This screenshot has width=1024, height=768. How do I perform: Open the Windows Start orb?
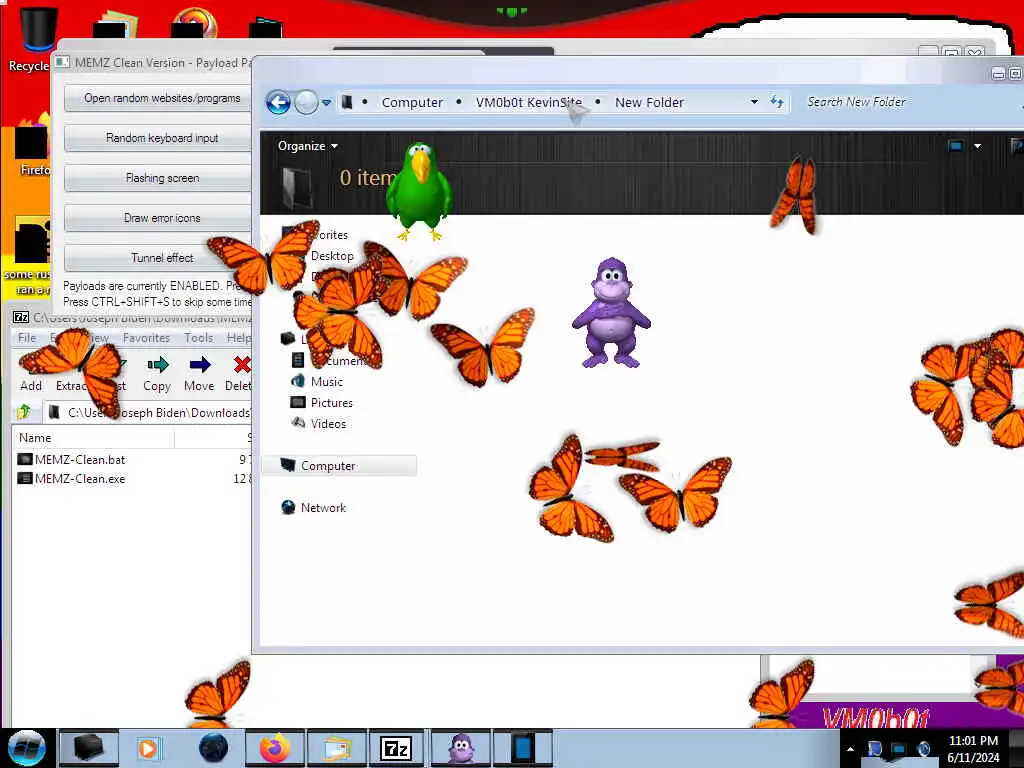click(x=27, y=748)
